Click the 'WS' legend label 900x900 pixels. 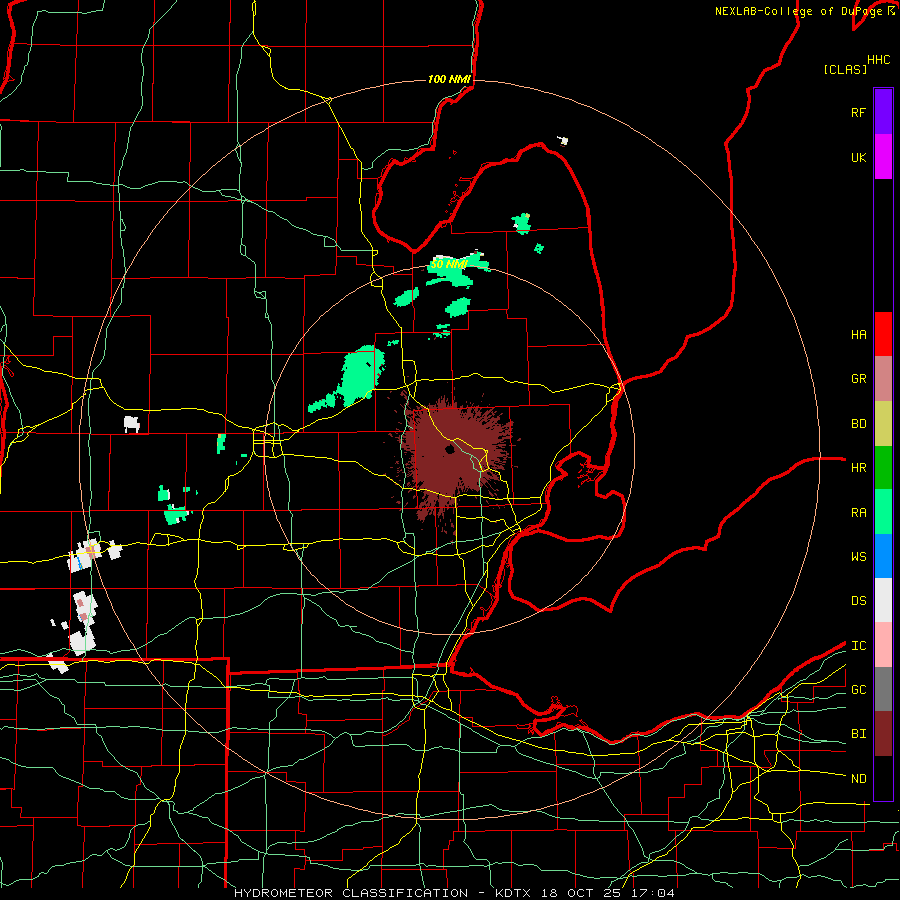pos(858,557)
